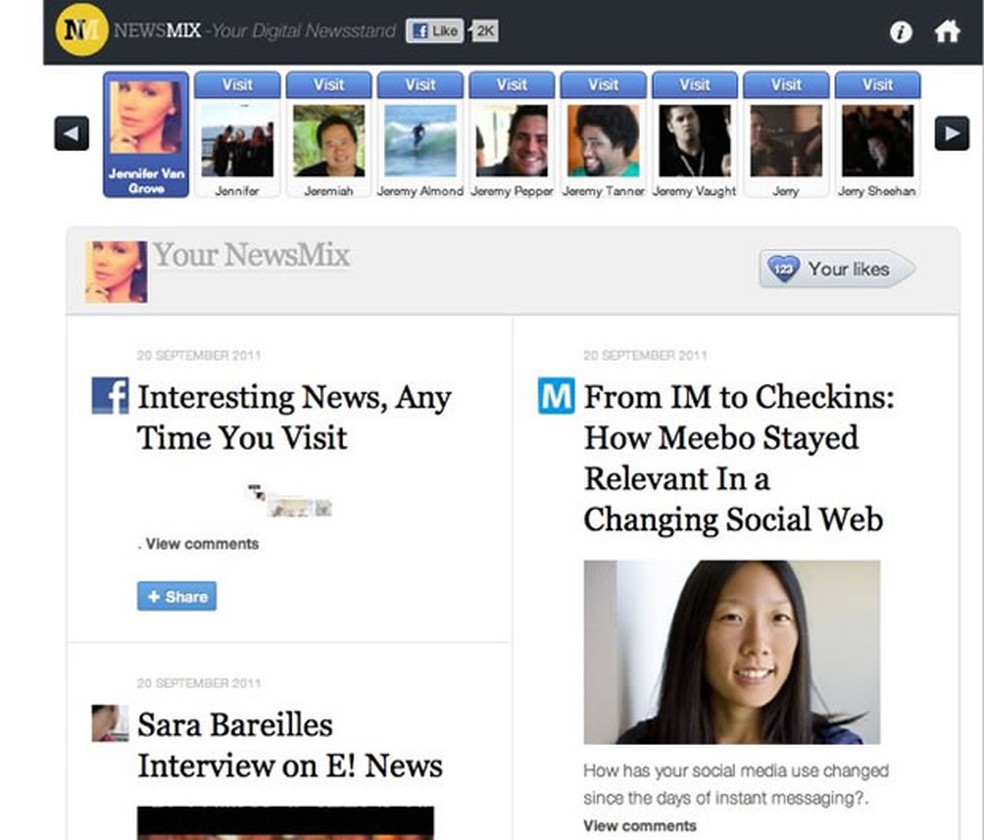Go to home via house icon

(x=947, y=31)
